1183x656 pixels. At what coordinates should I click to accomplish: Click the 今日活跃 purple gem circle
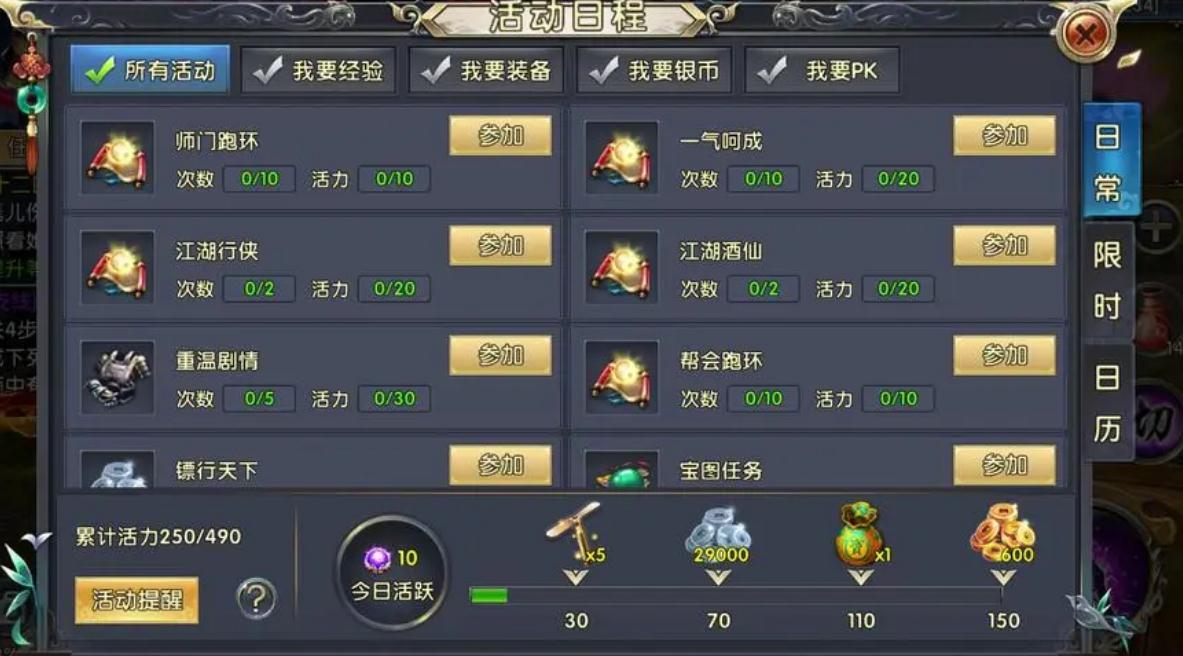(392, 573)
